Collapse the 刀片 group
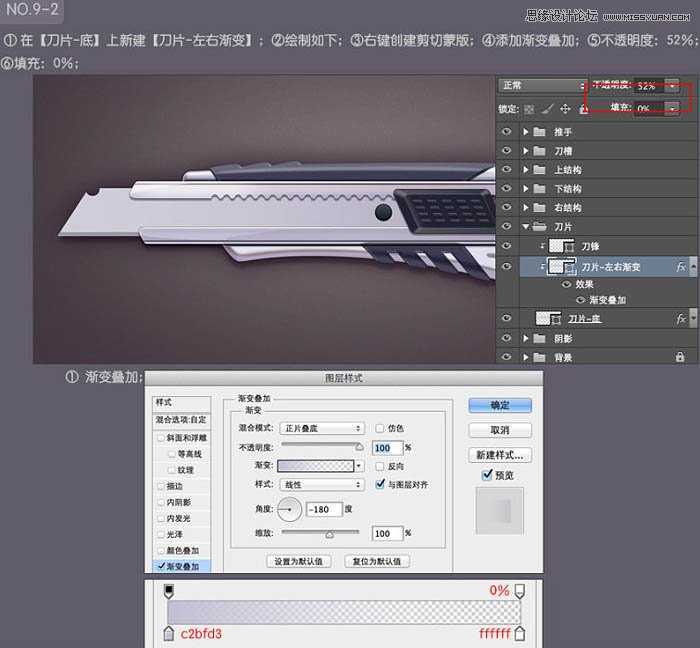 click(526, 227)
